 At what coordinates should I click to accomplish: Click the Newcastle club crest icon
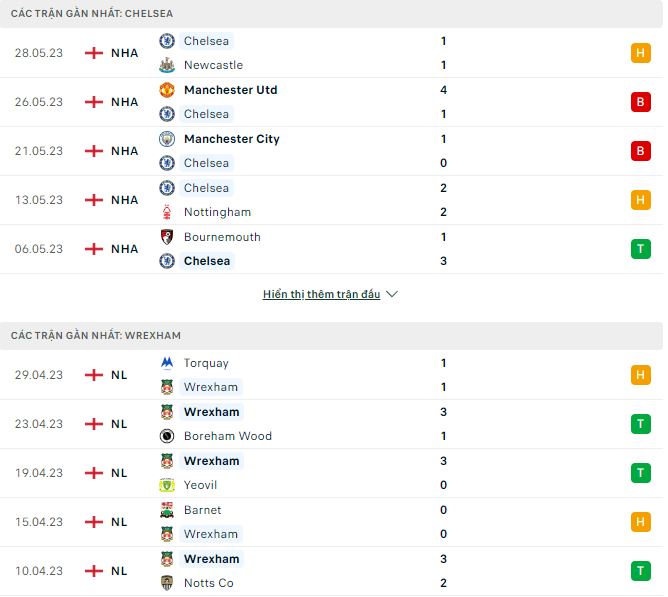[167, 65]
